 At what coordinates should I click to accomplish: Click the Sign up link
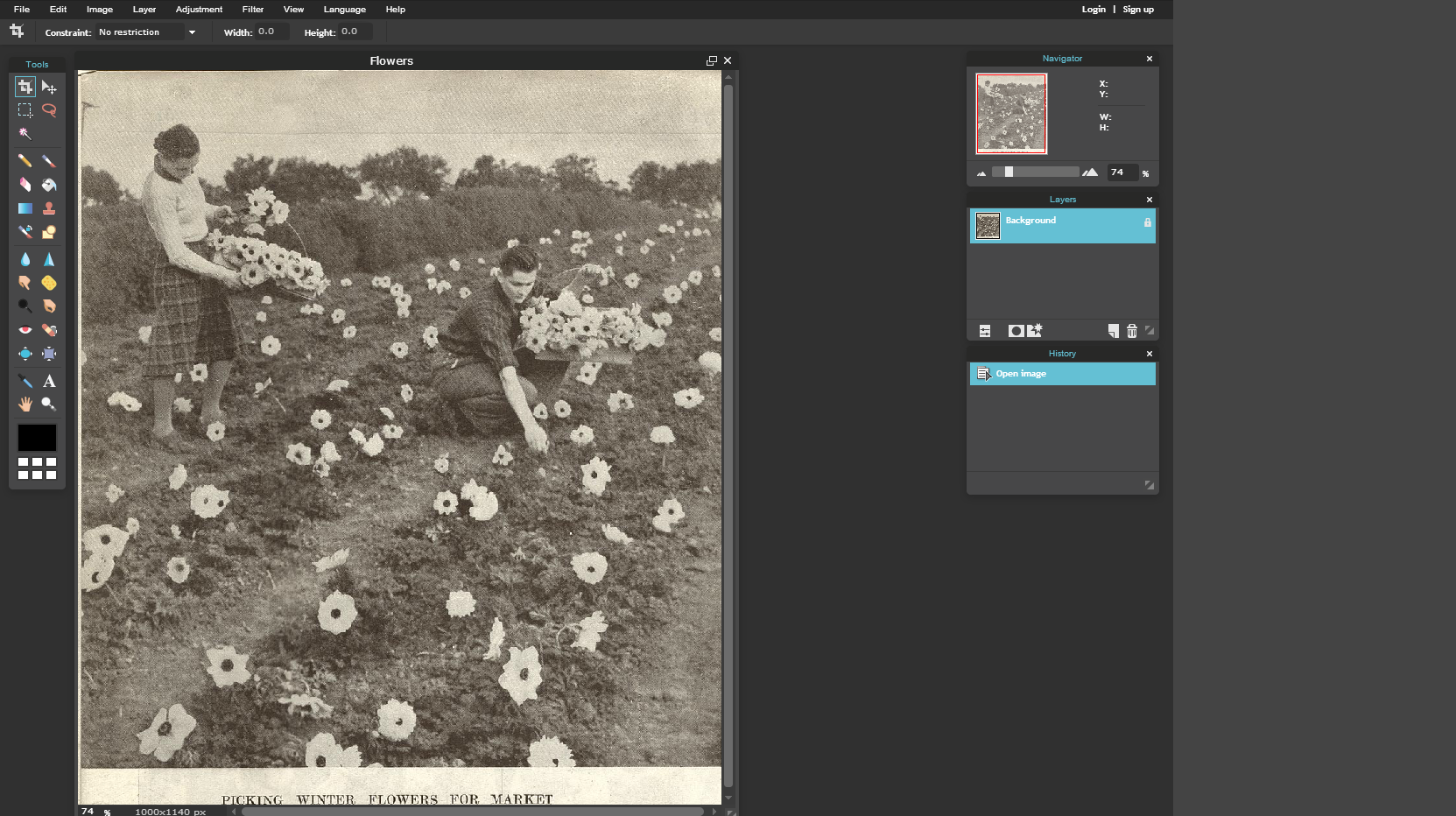(x=1138, y=10)
